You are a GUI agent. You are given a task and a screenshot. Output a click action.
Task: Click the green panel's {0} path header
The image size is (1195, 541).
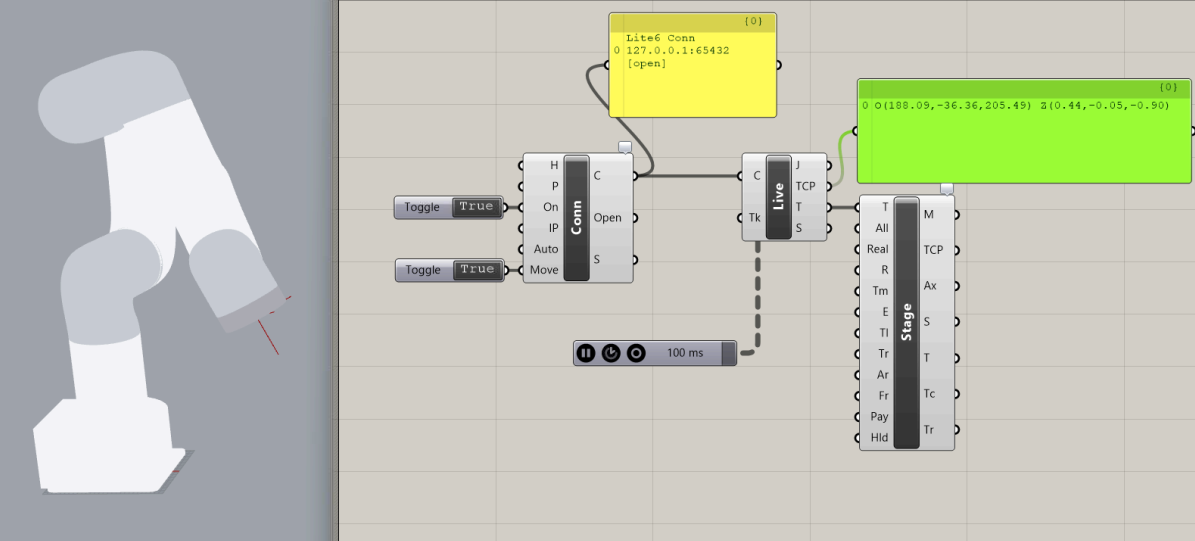tap(1169, 87)
